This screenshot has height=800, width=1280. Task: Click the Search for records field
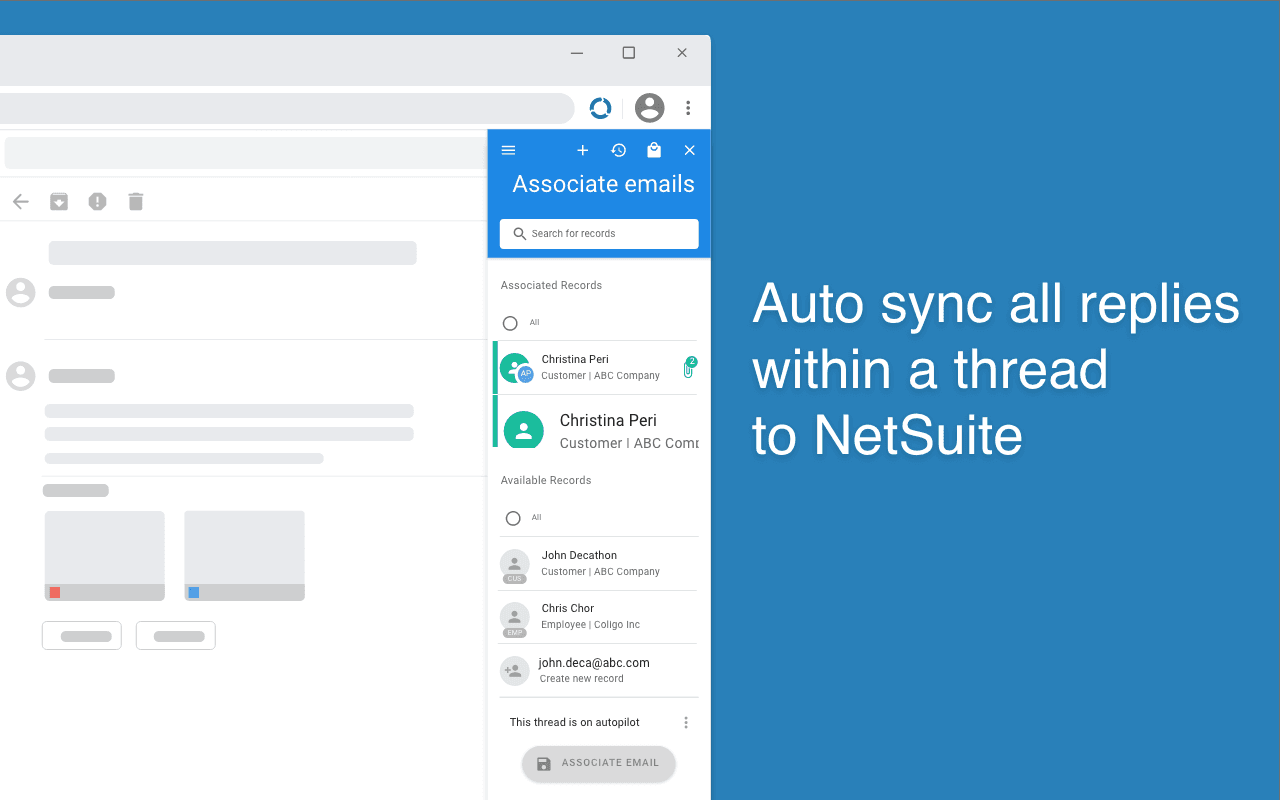pos(598,233)
